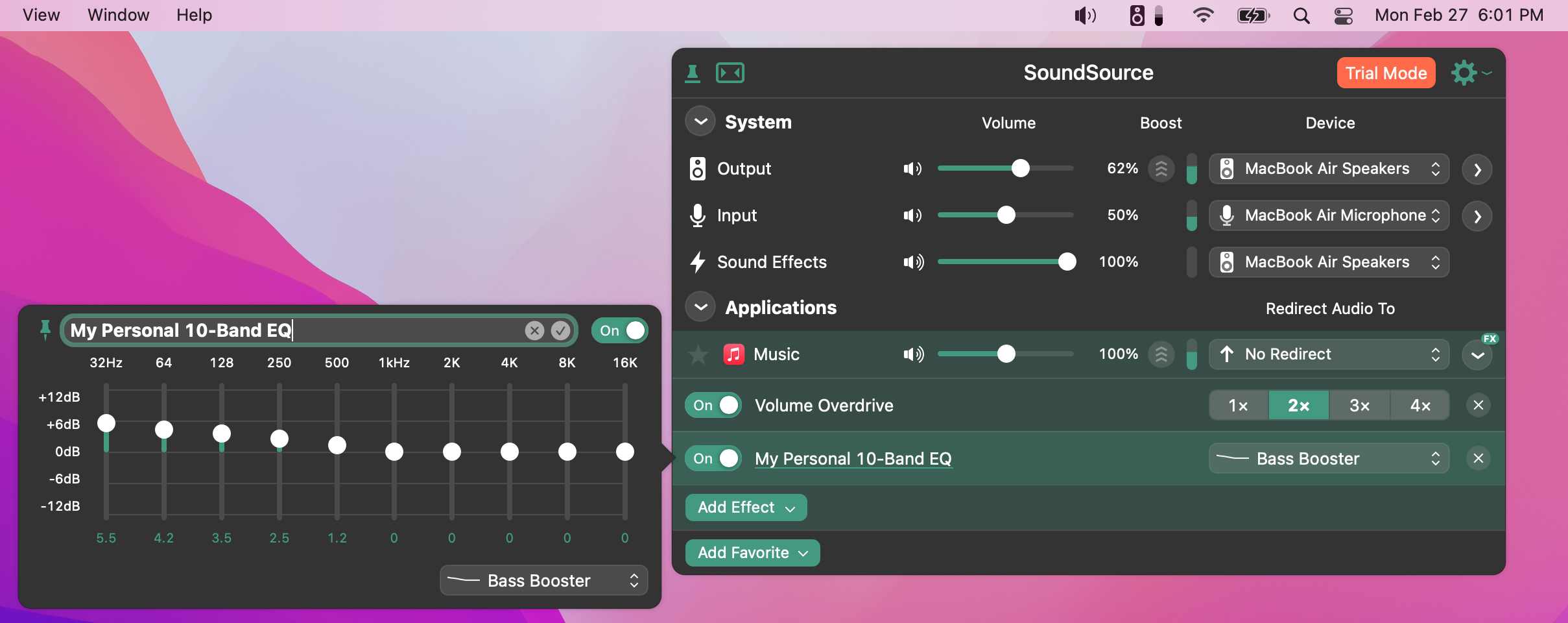
Task: Select 2× Volume Overdrive level
Action: [1299, 406]
